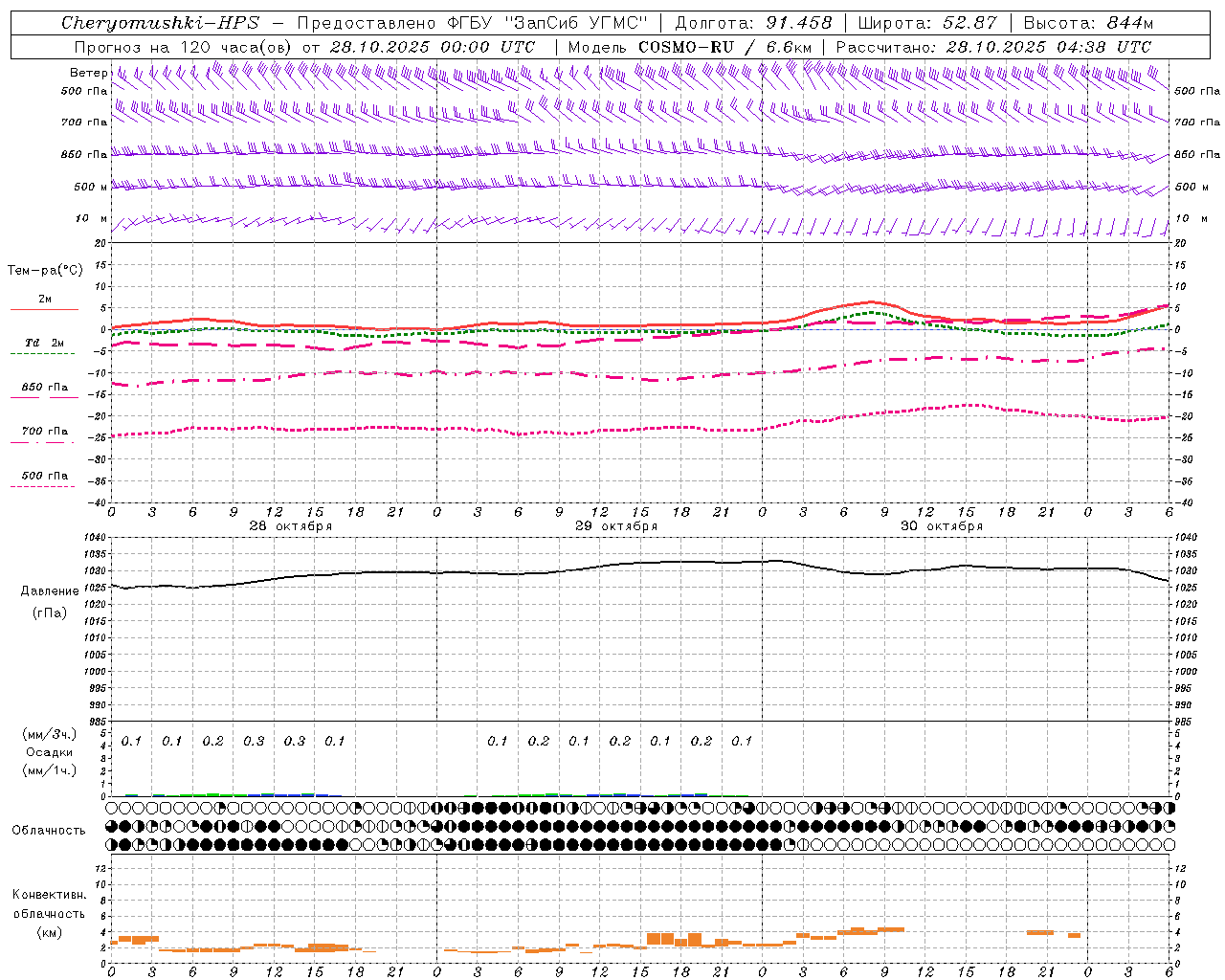Image resolution: width=1225 pixels, height=980 pixels.
Task: Click the 2м temperature legend entry
Action: pyautogui.click(x=45, y=300)
